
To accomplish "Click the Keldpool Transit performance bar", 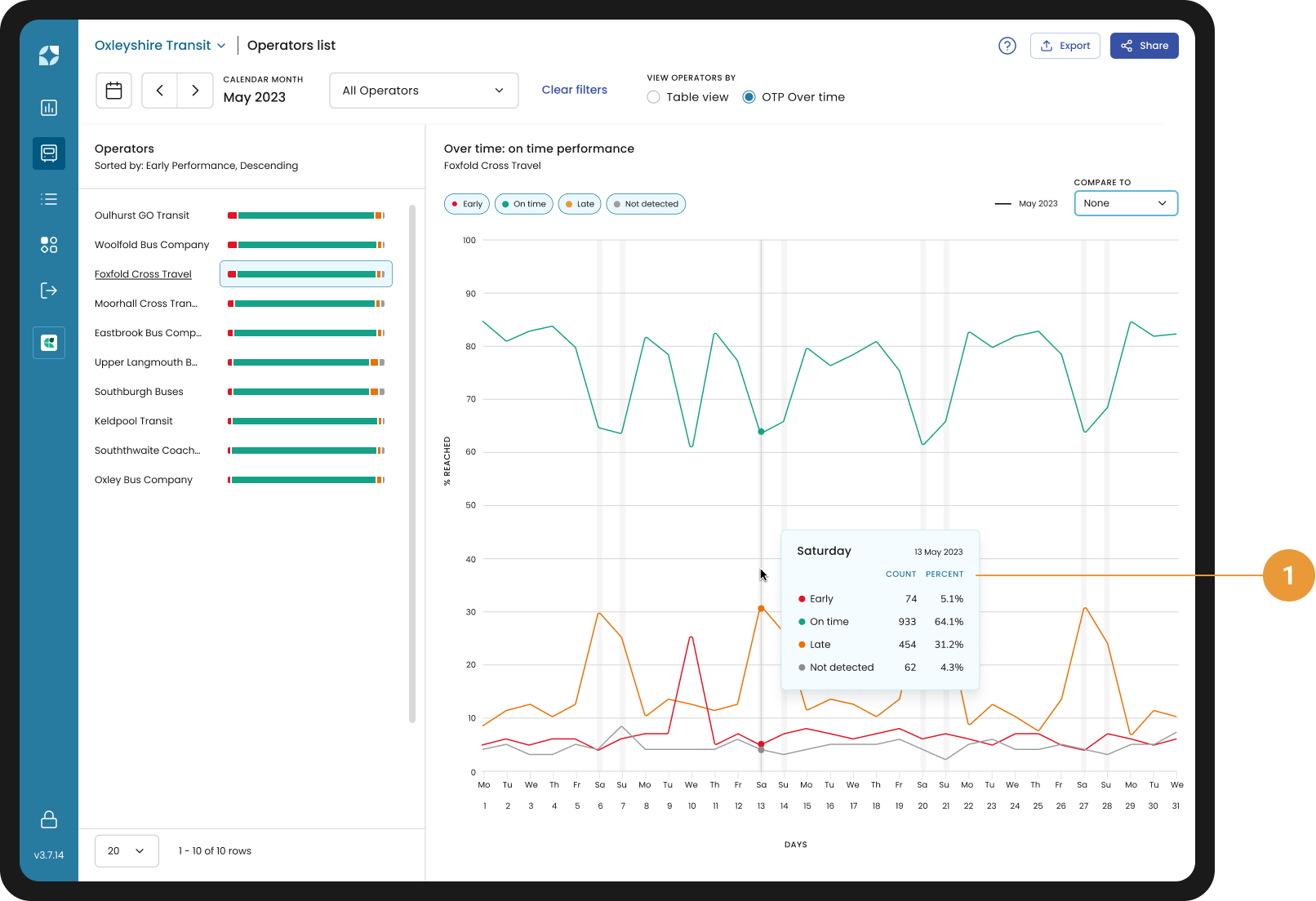I will pos(306,421).
